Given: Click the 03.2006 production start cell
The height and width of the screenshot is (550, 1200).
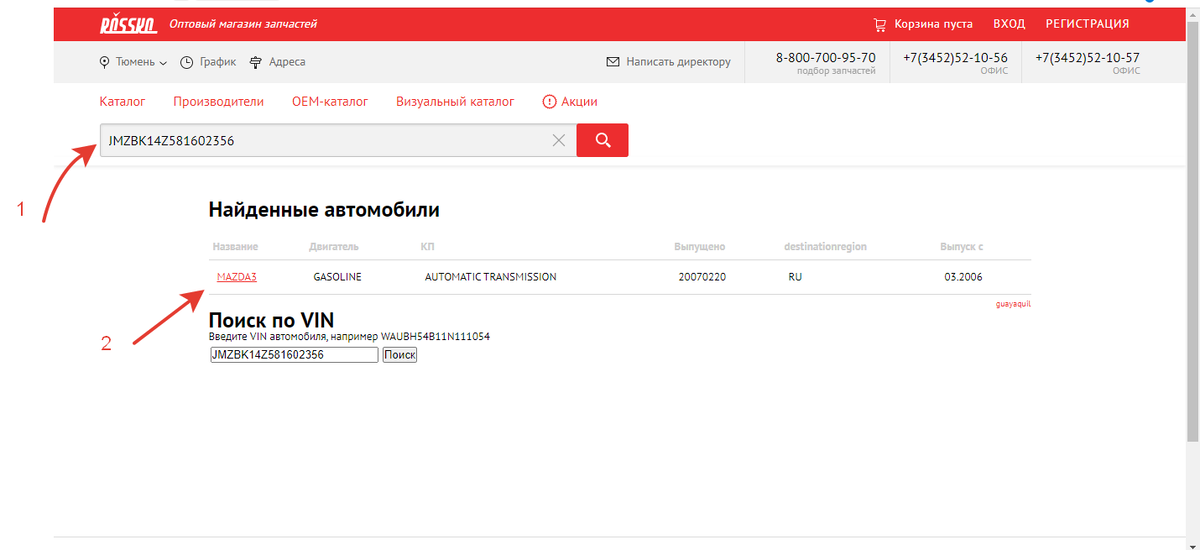Looking at the screenshot, I should click(965, 277).
